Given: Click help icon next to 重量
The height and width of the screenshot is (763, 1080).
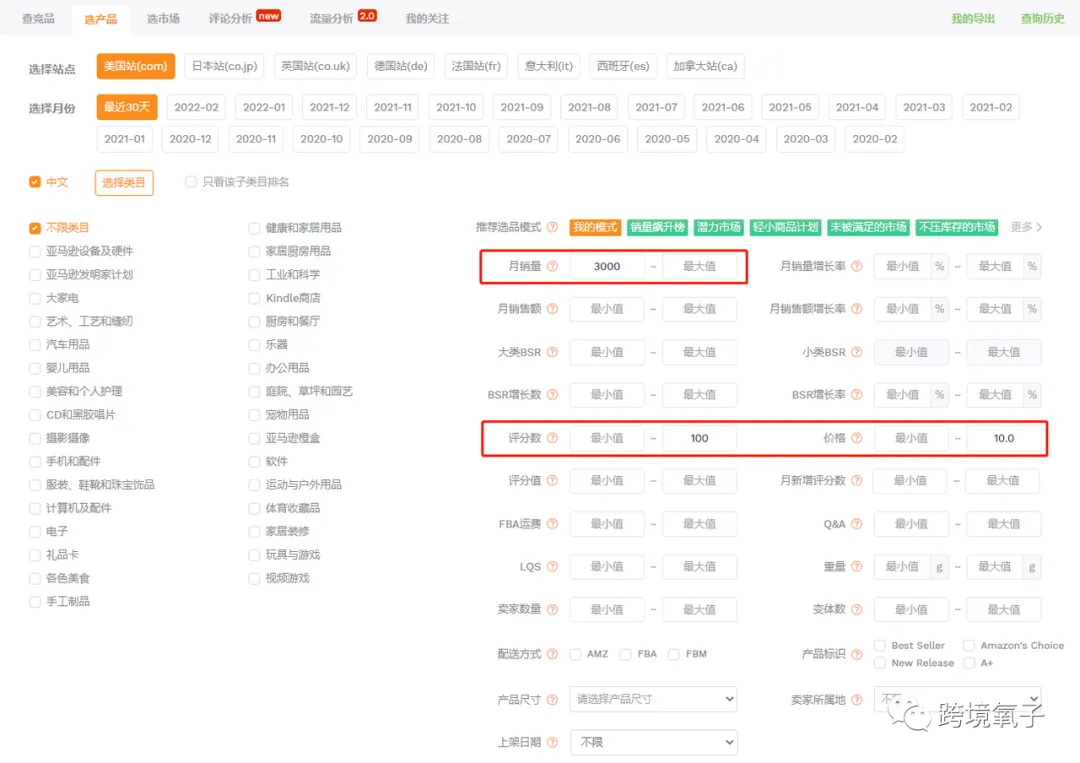Looking at the screenshot, I should [857, 567].
